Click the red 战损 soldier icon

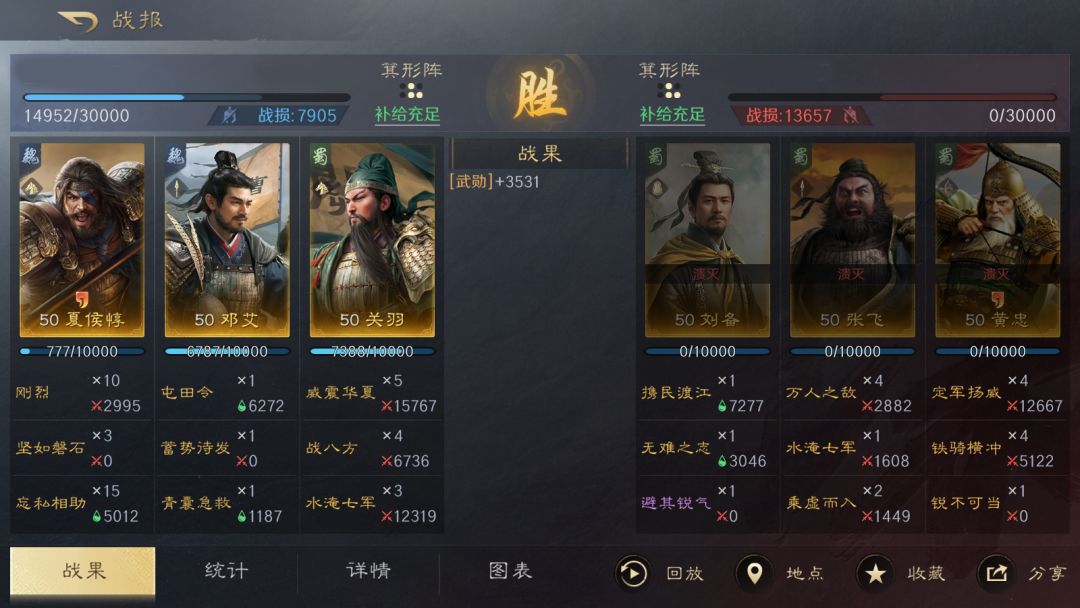pos(851,115)
